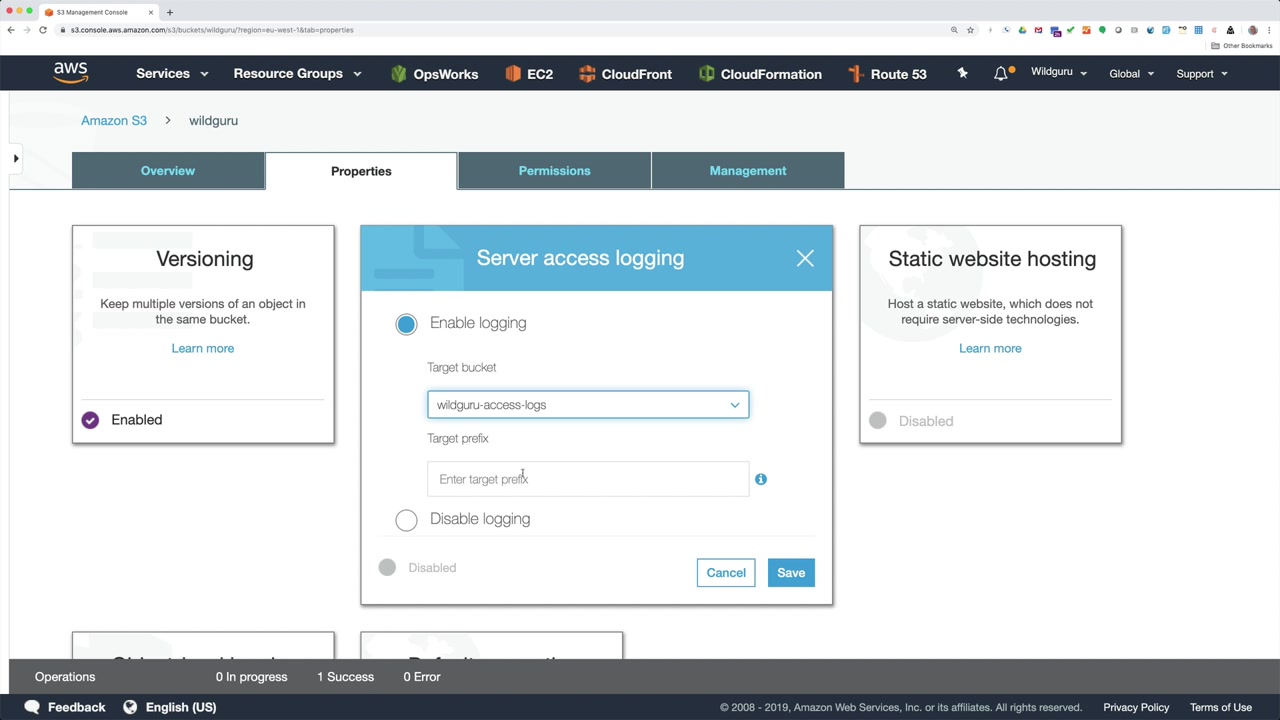Viewport: 1280px width, 720px height.
Task: Click the wildguru breadcrumb text
Action: 213,120
